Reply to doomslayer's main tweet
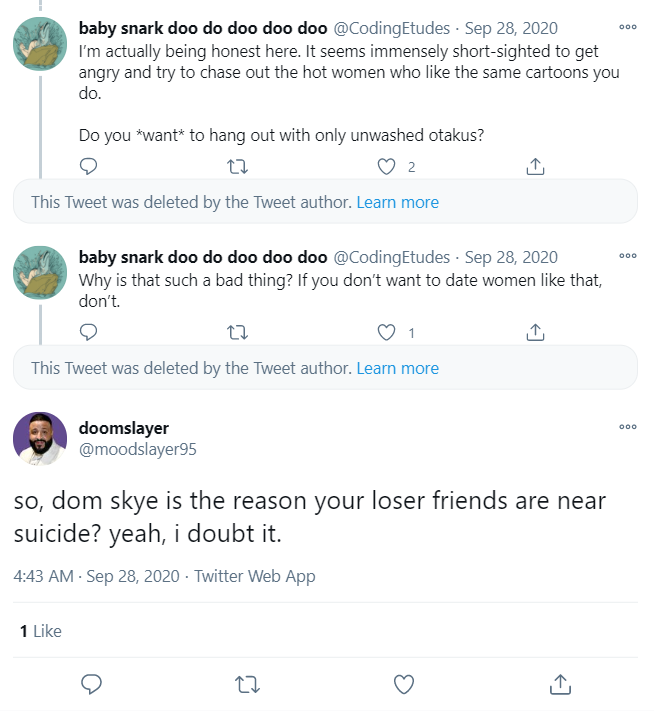 tap(91, 684)
